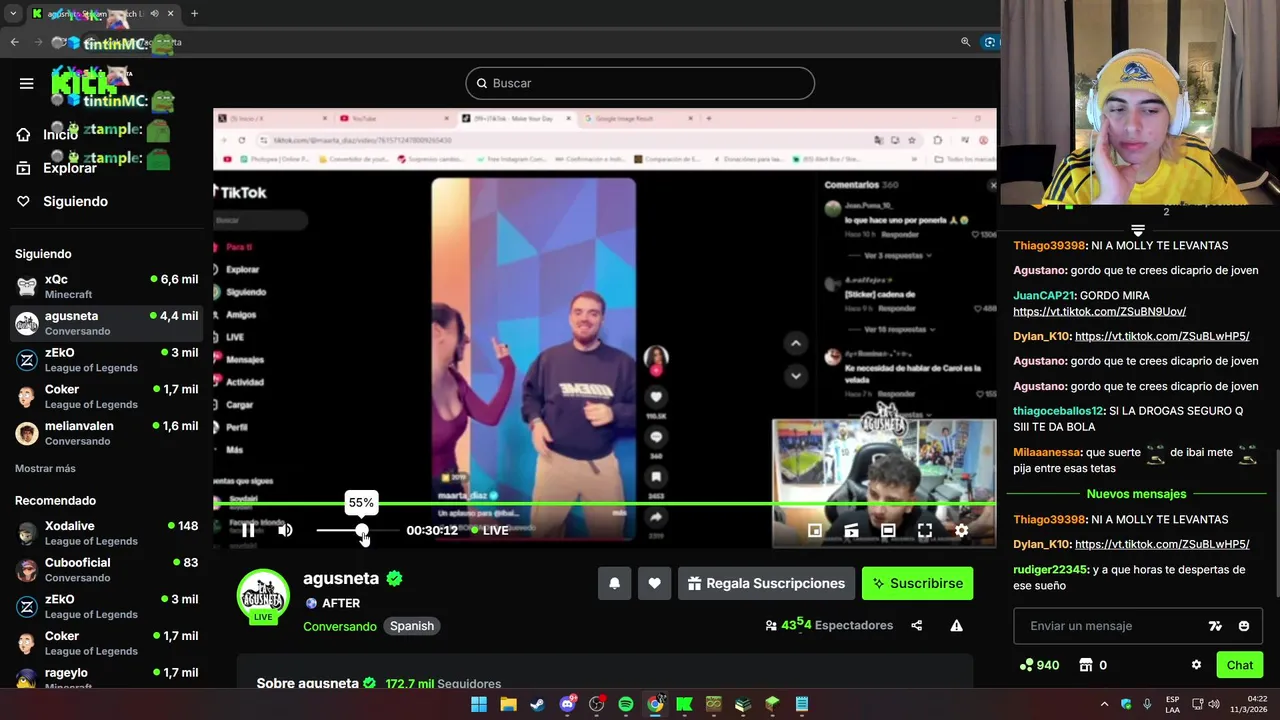Screen dimensions: 1280x720
Task: Go back with browser back arrow
Action: pyautogui.click(x=14, y=42)
